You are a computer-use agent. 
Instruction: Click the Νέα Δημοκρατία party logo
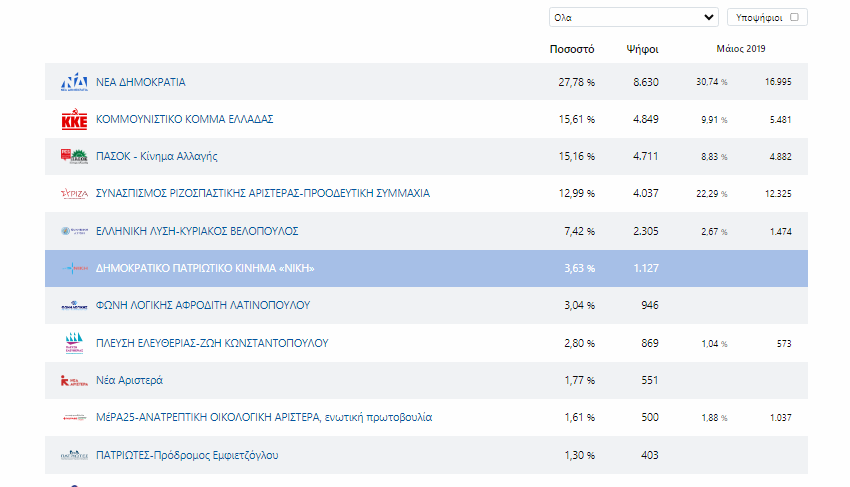click(x=74, y=81)
